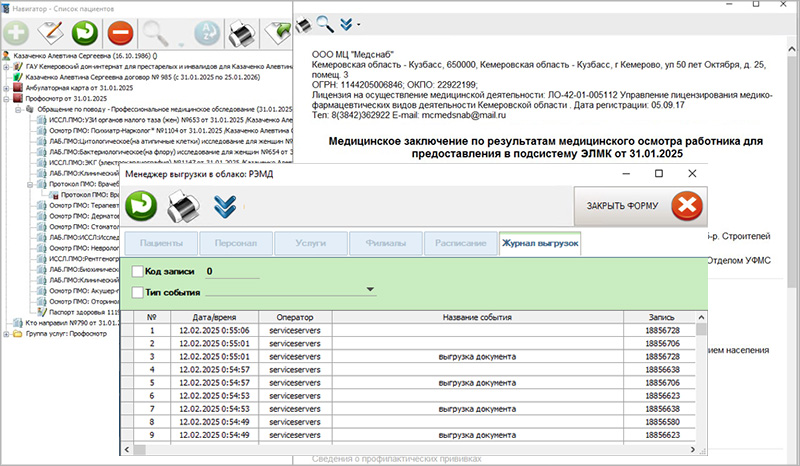The width and height of the screenshot is (800, 466).
Task: Collapse the 'Профосмотр от 31.01.2025' tree node
Action: [7, 98]
